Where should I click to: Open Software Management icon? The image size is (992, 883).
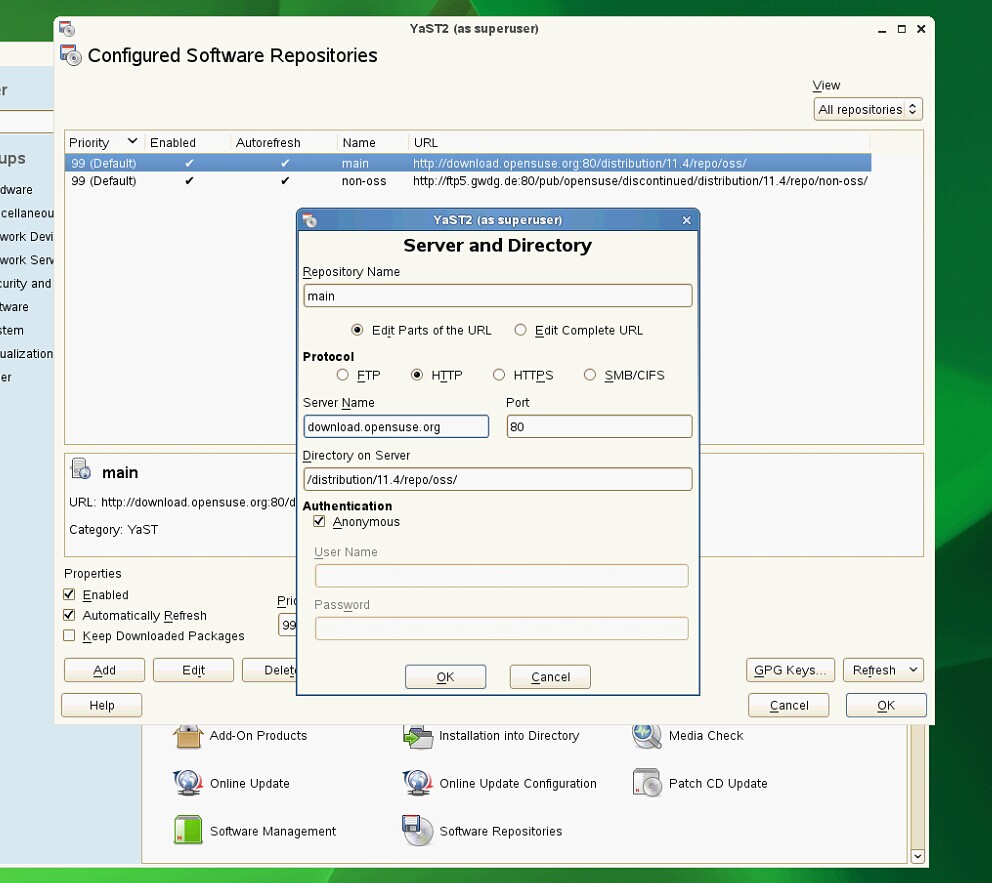coord(188,831)
